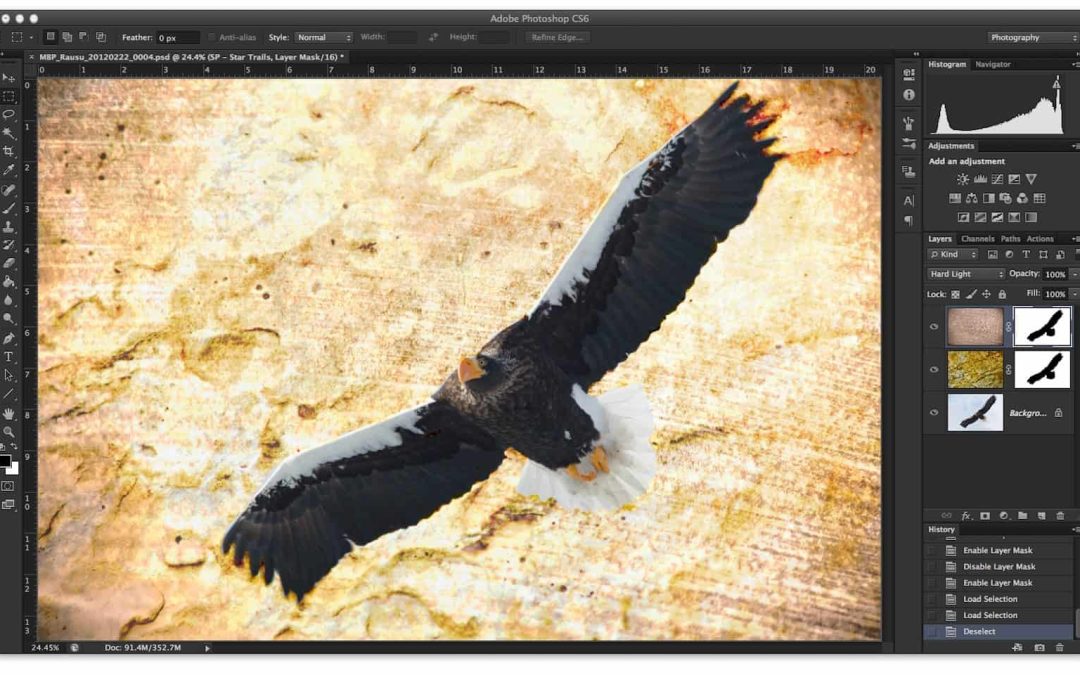Switch to the Navigator tab
The width and height of the screenshot is (1080, 675).
click(x=992, y=64)
